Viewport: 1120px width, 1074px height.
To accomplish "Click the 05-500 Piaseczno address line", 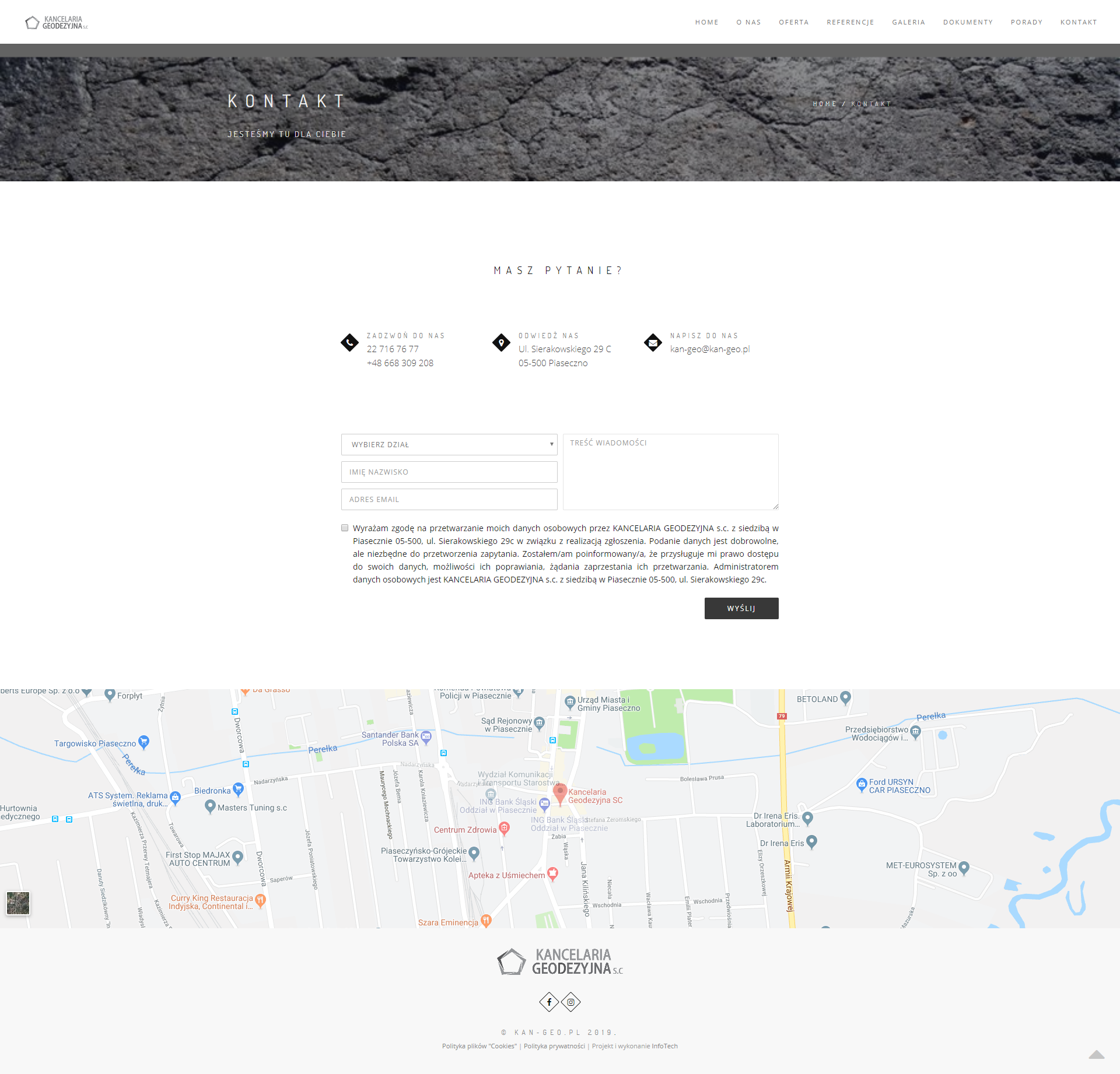I will click(553, 363).
